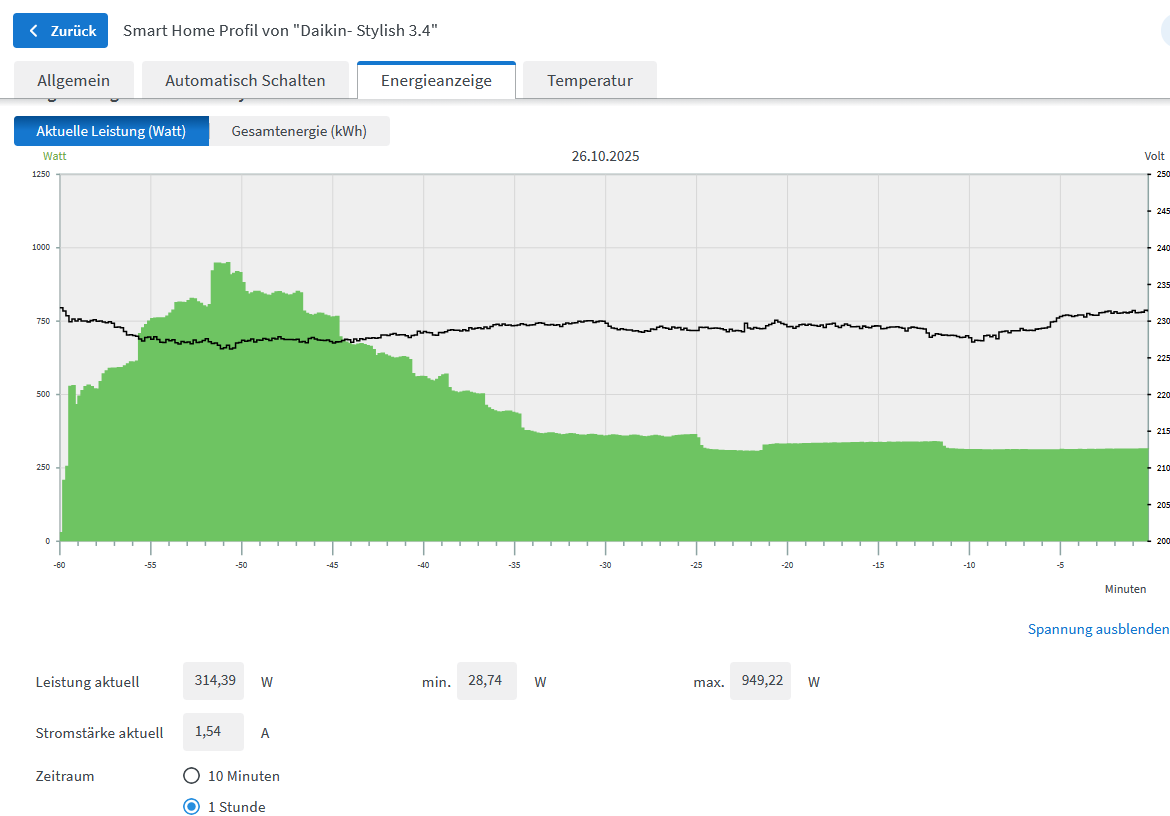Screen dimensions: 1170x816
Task: Open the Automatisch Schalten tab
Action: click(x=245, y=81)
